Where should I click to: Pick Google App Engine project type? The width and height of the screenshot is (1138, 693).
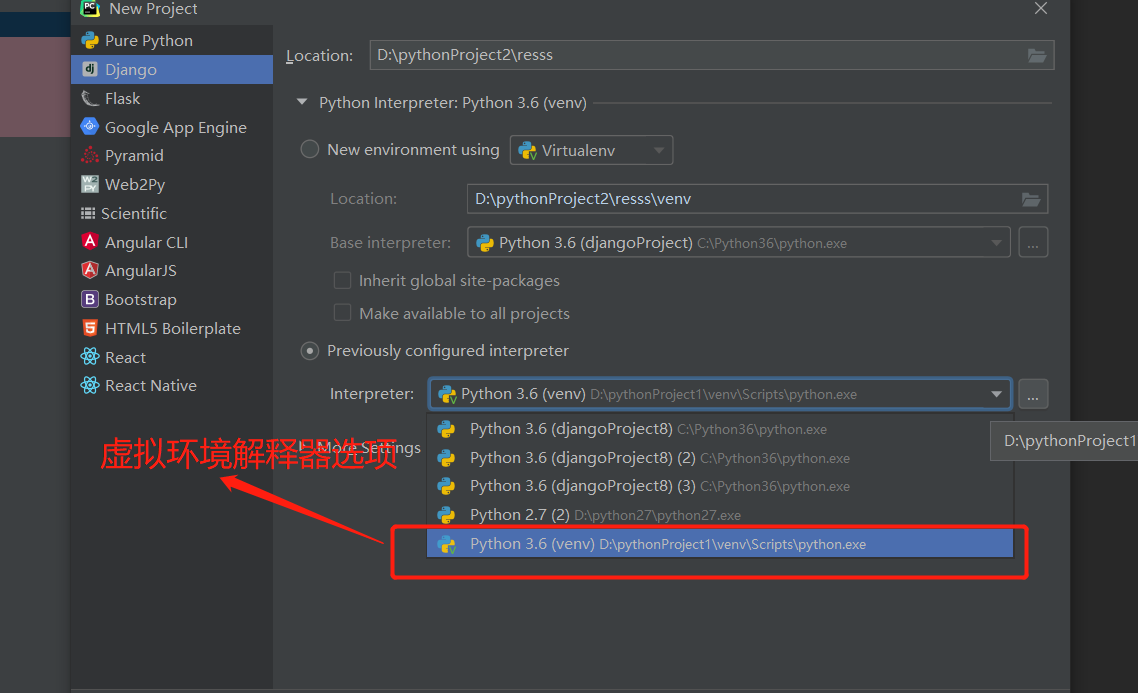[x=172, y=127]
